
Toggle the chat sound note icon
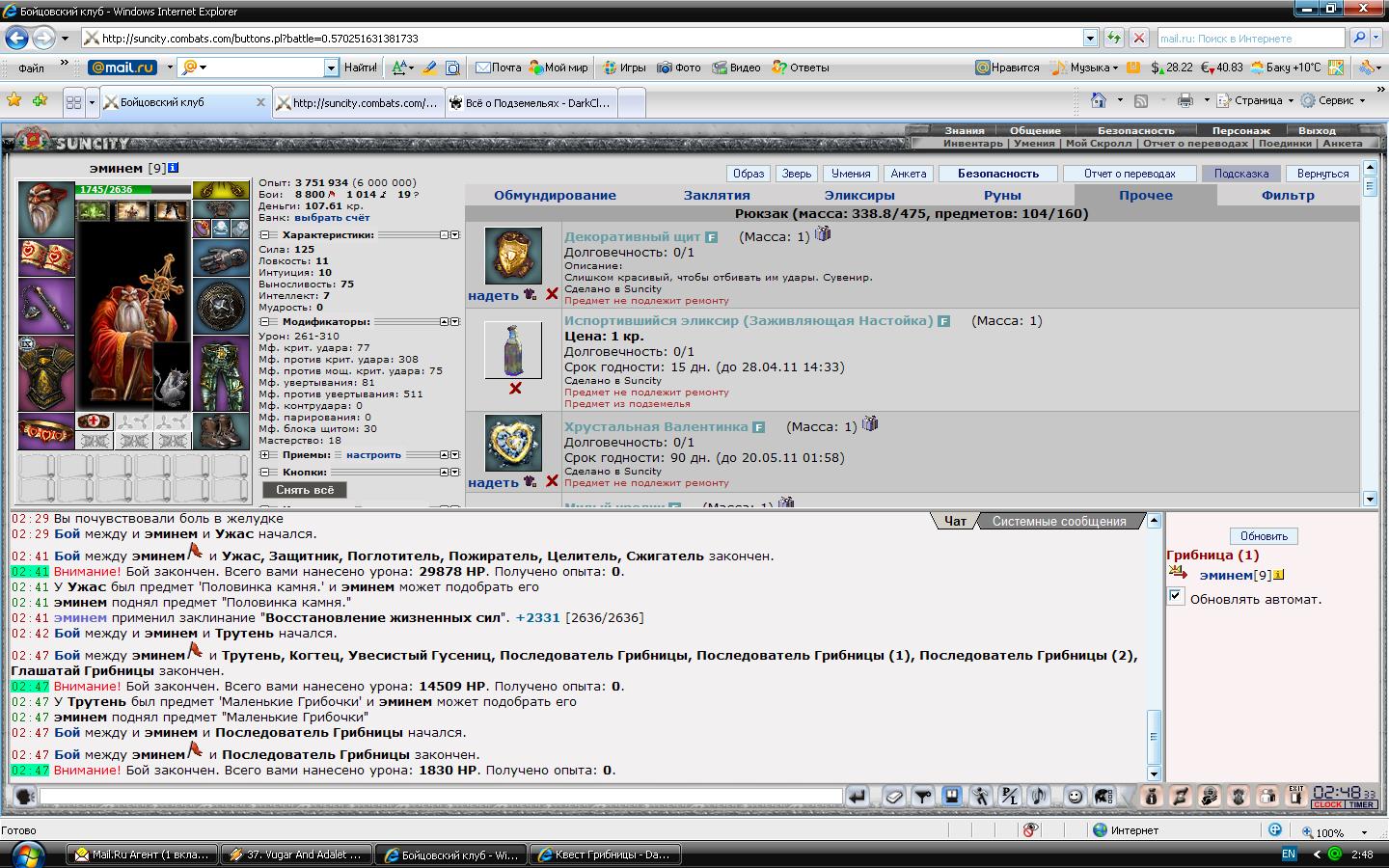coord(1038,797)
